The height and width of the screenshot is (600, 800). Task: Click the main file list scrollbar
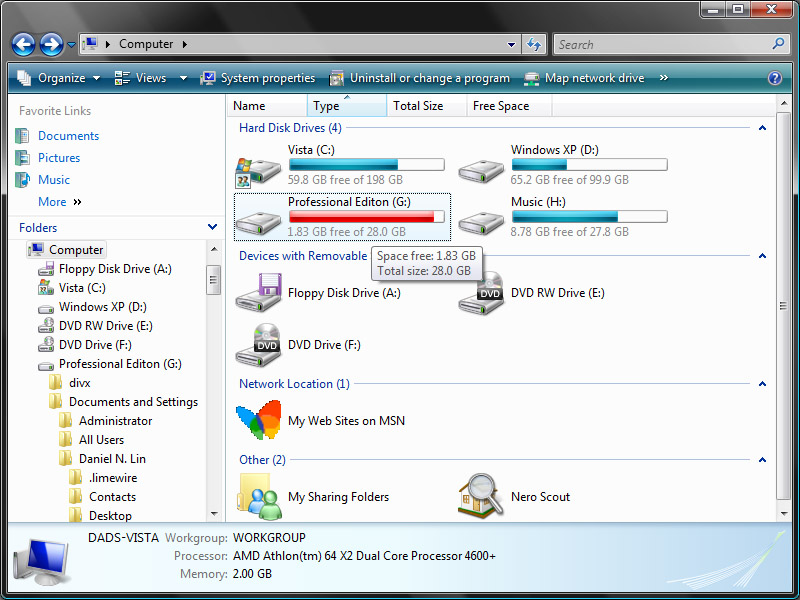coord(783,306)
